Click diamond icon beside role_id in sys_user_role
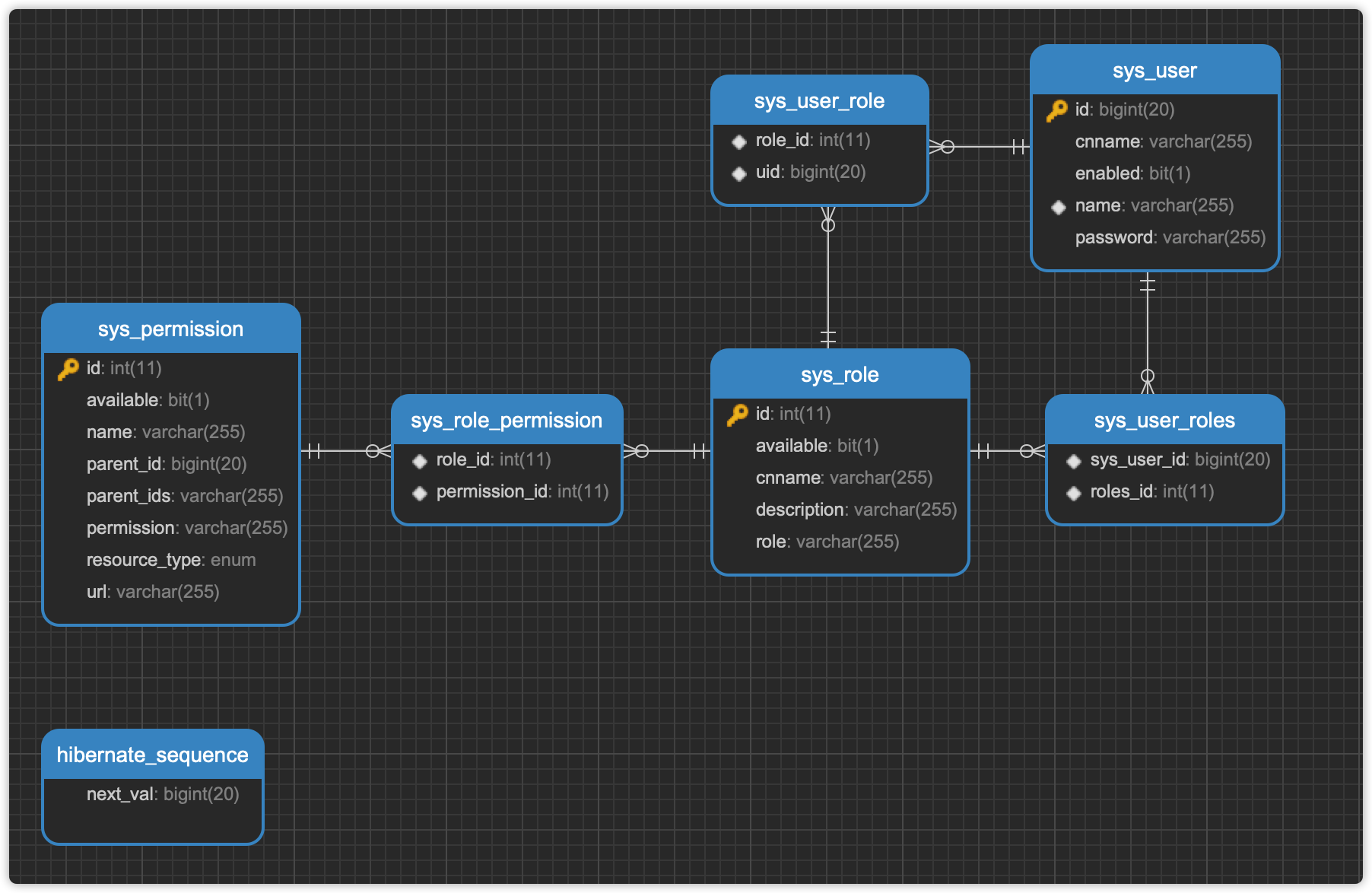 coord(739,141)
